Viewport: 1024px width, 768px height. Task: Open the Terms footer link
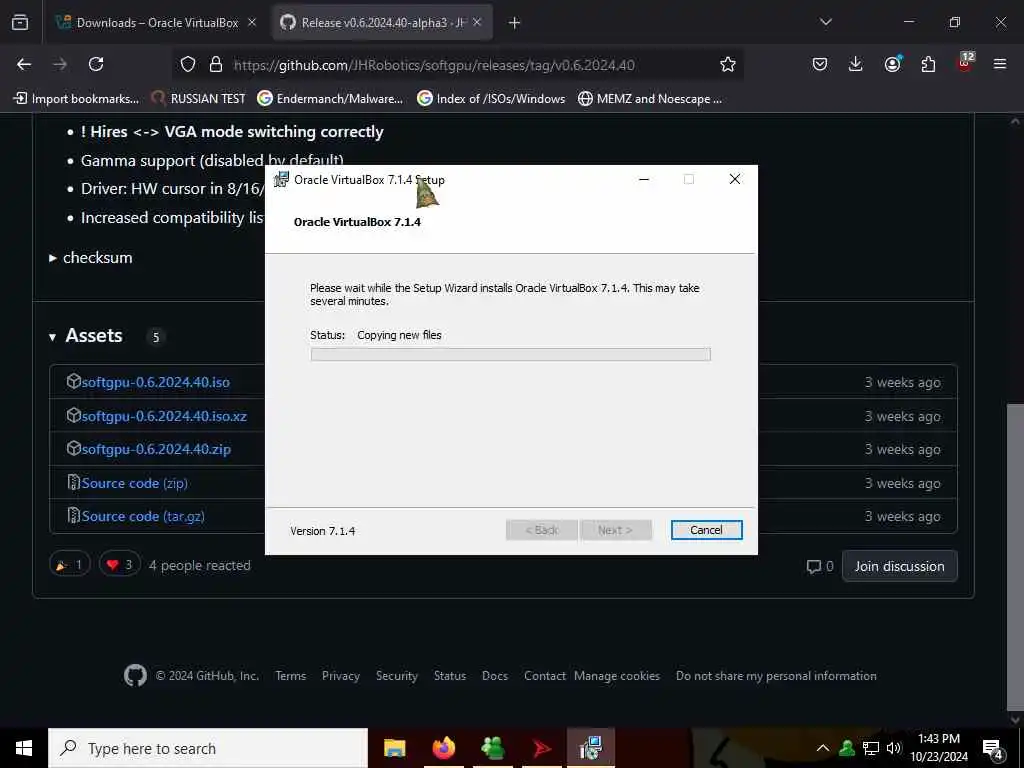[x=291, y=676]
